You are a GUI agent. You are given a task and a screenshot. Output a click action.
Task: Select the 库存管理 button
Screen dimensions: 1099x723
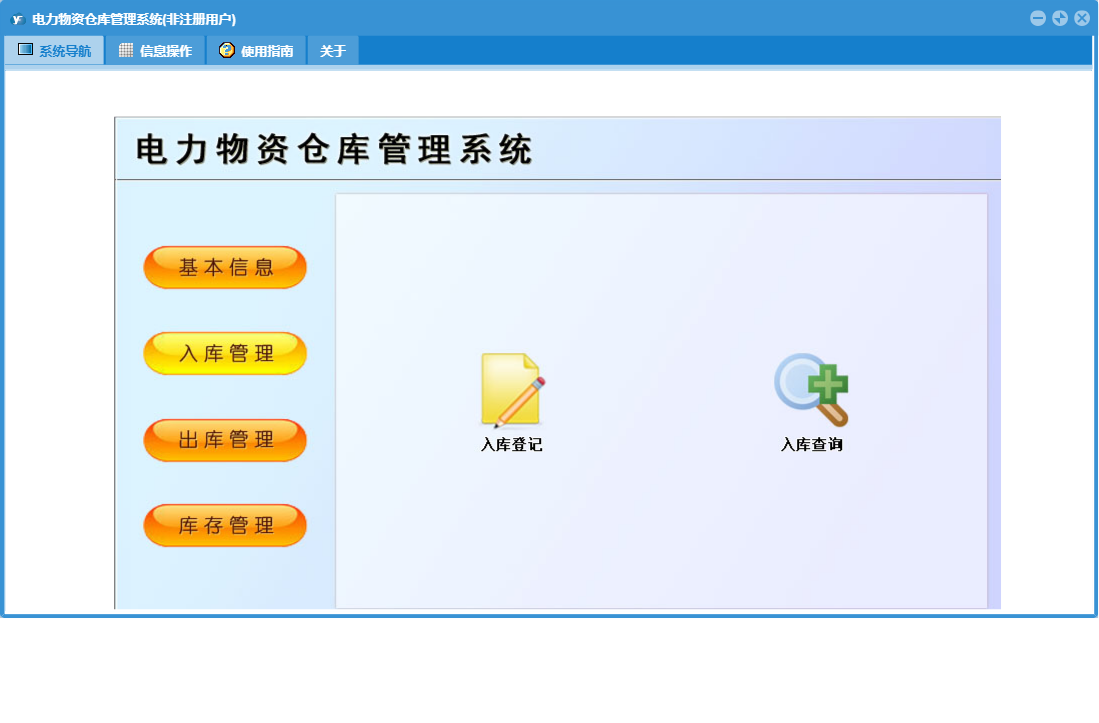point(225,525)
